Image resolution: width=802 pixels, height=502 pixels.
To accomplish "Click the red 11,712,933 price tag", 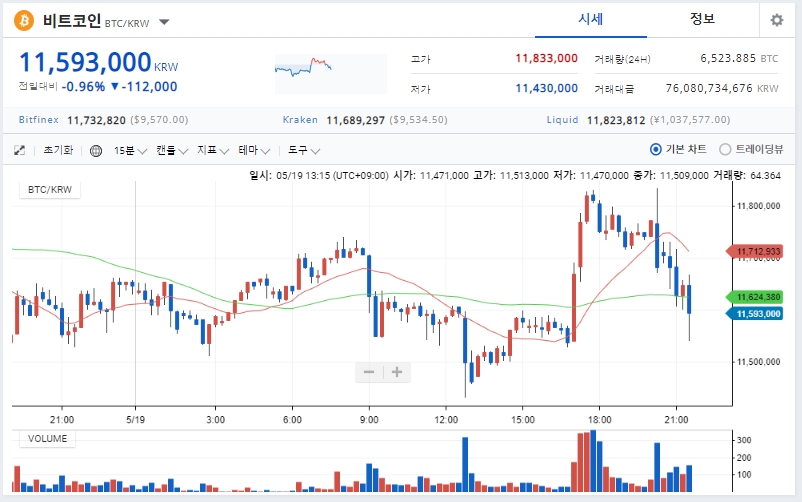I will pyautogui.click(x=754, y=251).
